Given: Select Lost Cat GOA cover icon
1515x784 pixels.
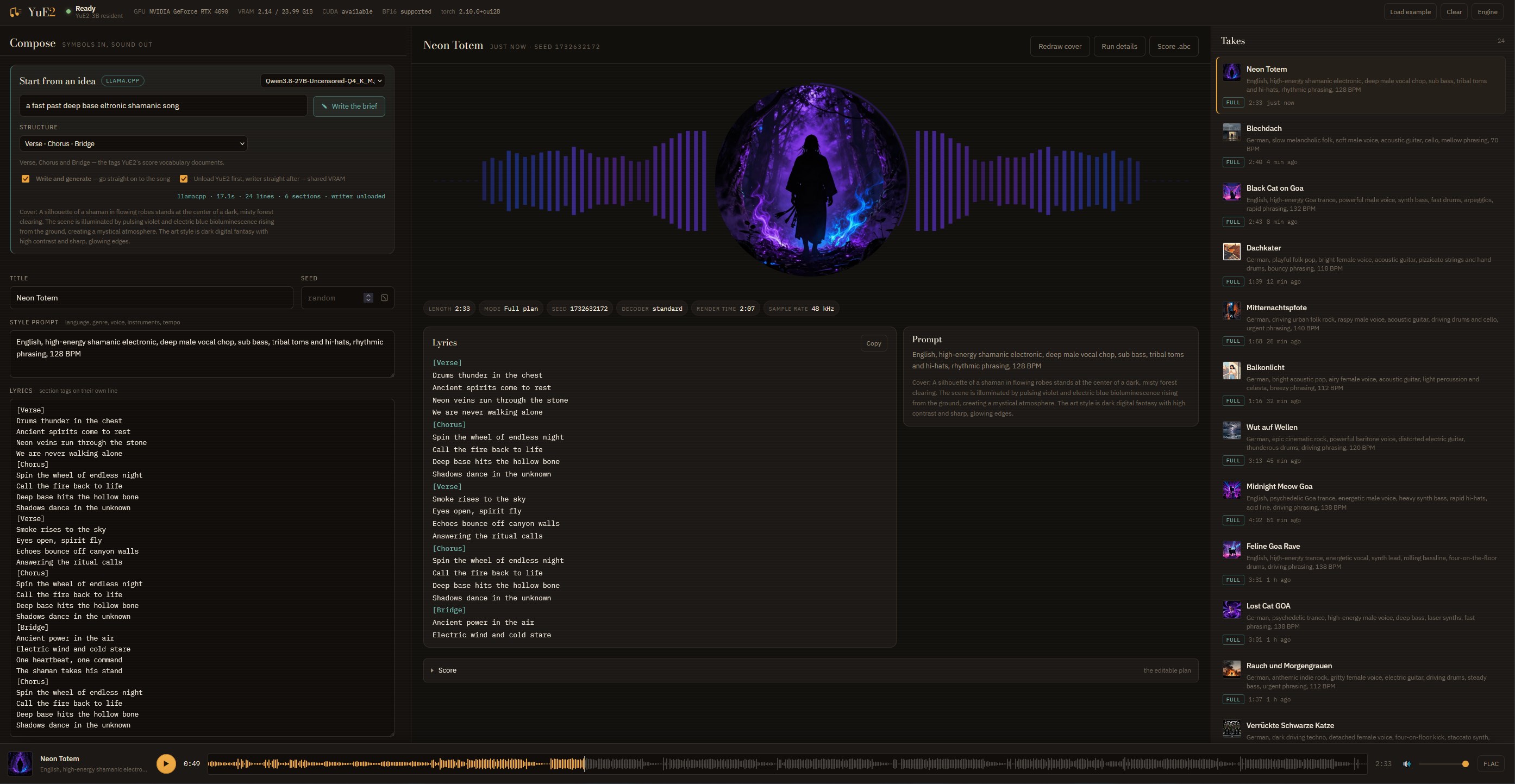Looking at the screenshot, I should (x=1231, y=609).
